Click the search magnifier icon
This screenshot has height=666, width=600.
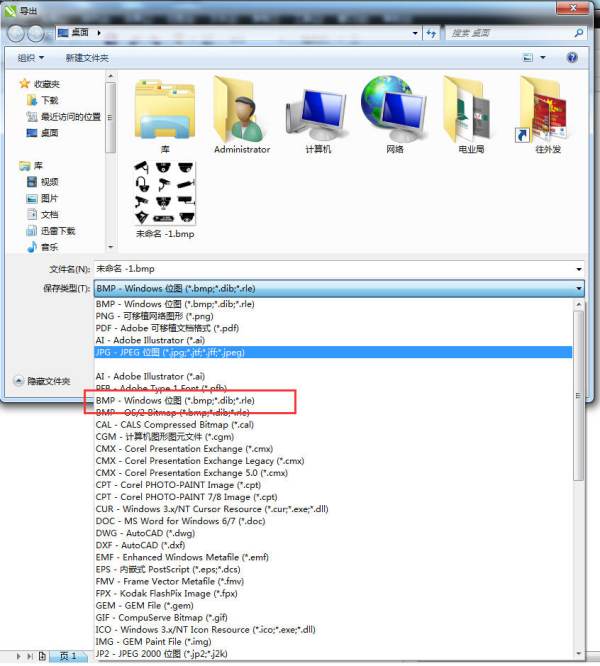coord(578,33)
